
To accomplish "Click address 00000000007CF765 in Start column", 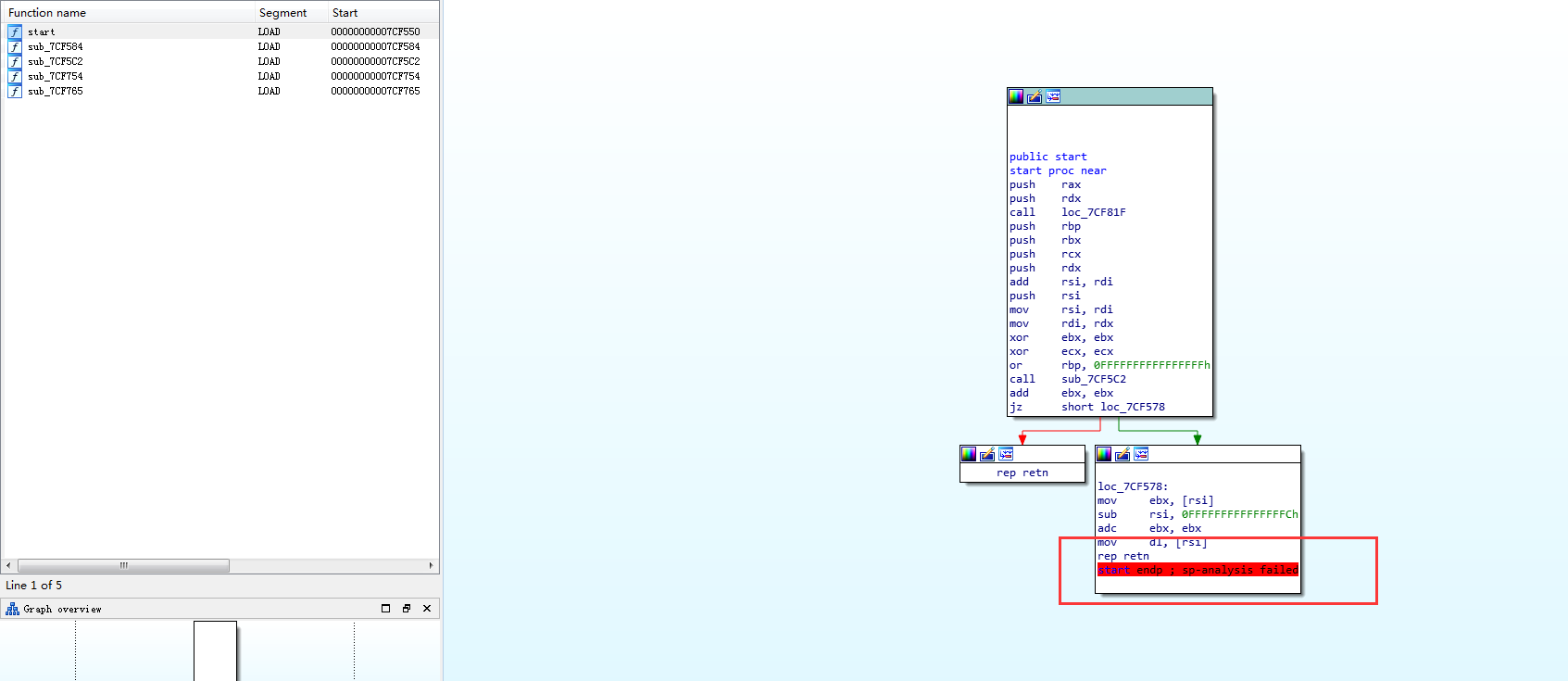I will coord(375,91).
